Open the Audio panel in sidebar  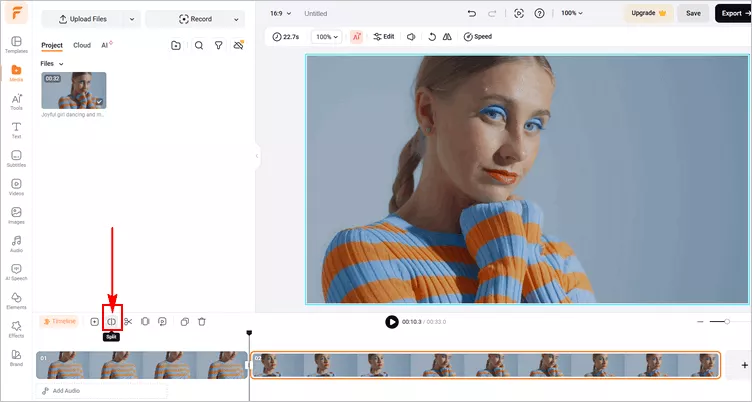coord(16,244)
